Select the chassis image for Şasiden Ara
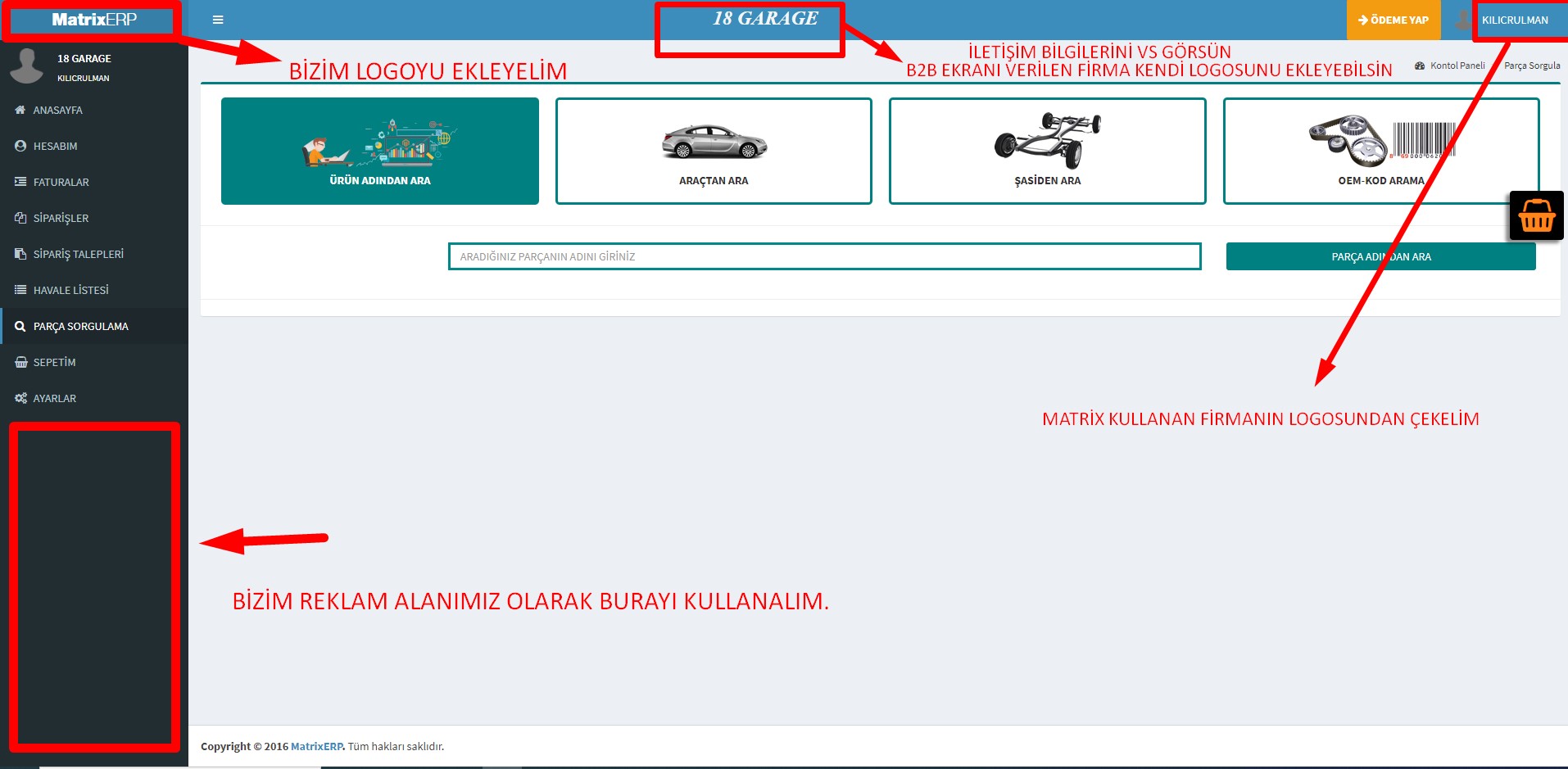1568x769 pixels. [x=1047, y=140]
